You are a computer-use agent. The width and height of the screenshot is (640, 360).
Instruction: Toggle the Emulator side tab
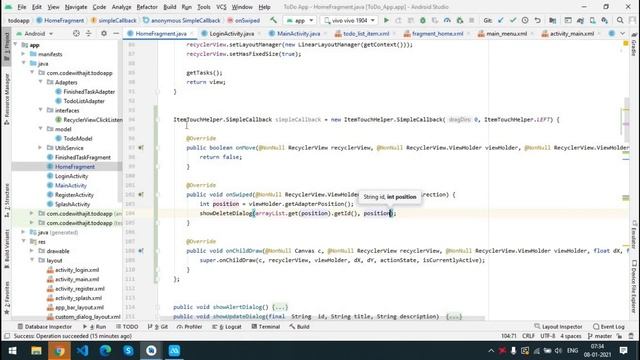click(634, 235)
